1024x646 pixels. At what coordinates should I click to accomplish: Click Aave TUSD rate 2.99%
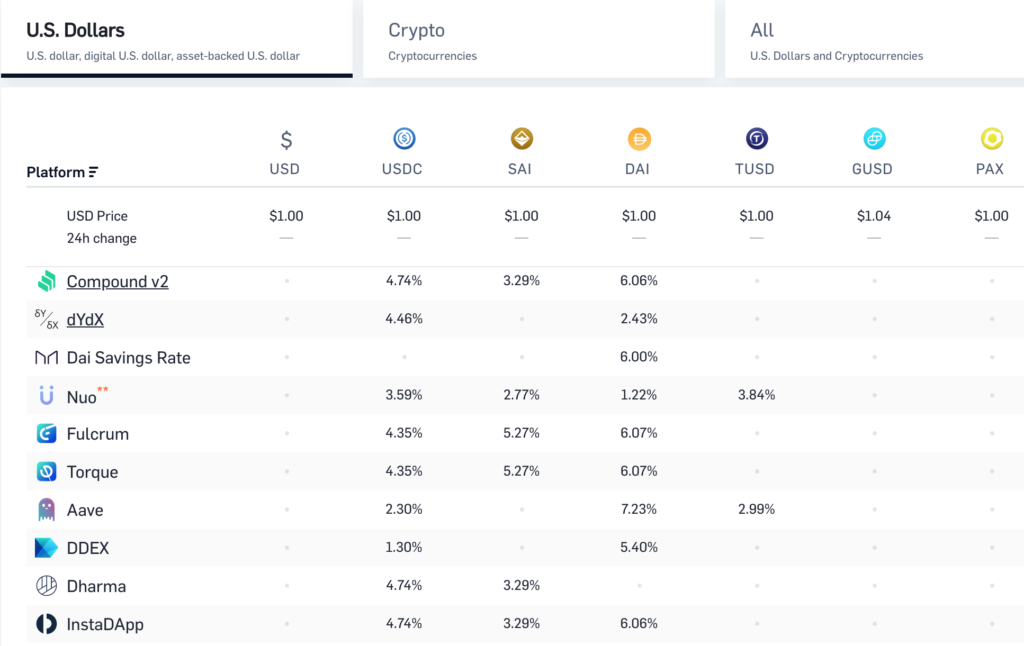756,509
